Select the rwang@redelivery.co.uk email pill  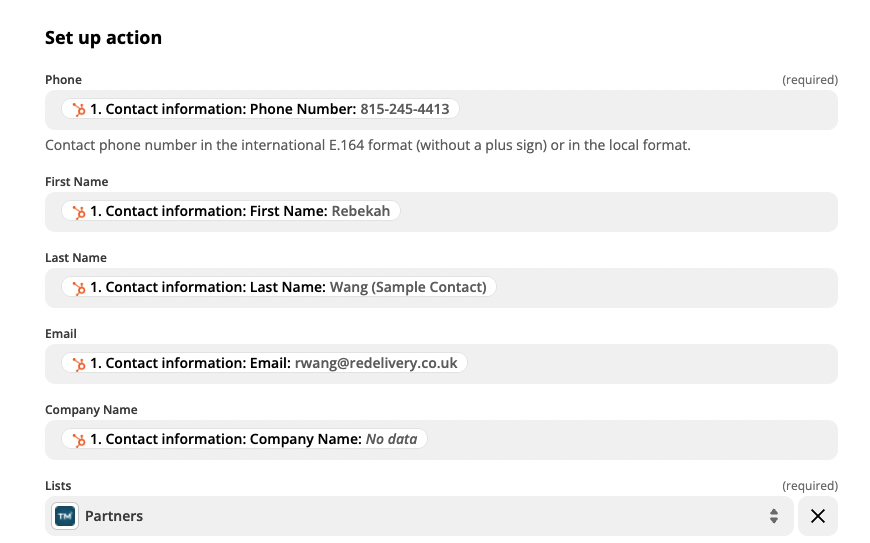click(264, 363)
